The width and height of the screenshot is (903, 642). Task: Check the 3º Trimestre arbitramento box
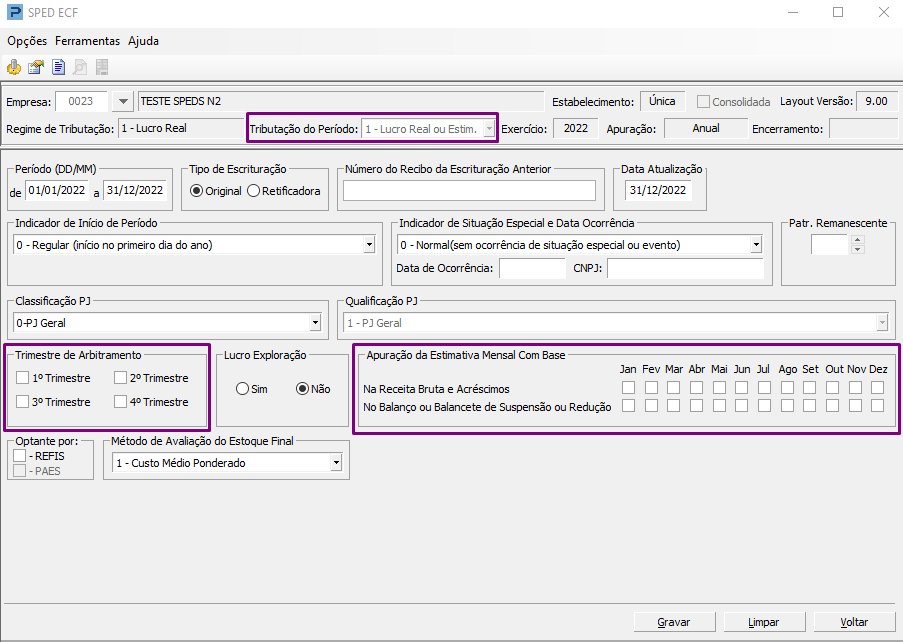click(x=22, y=401)
